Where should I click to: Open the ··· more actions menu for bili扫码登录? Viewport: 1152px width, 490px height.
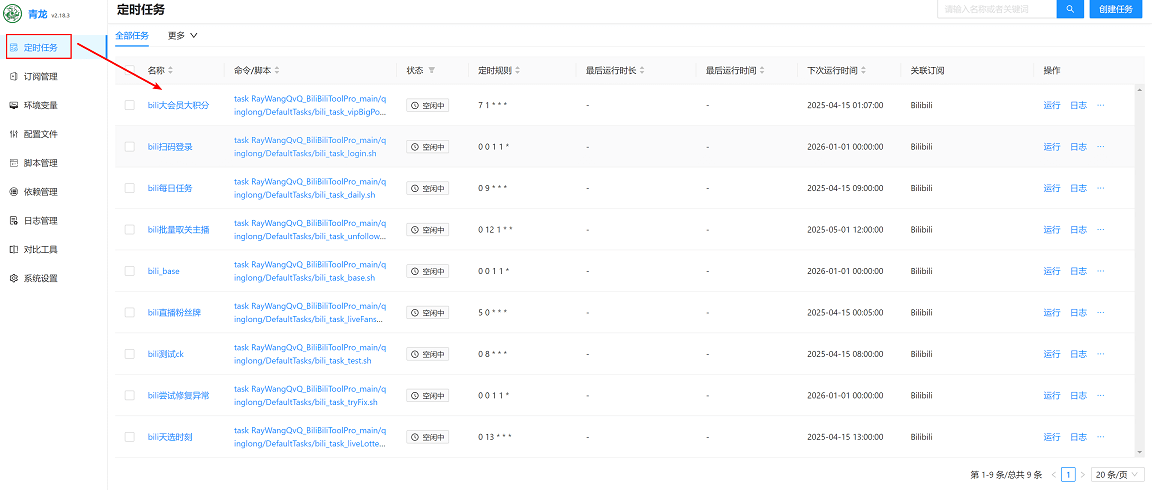(x=1101, y=147)
